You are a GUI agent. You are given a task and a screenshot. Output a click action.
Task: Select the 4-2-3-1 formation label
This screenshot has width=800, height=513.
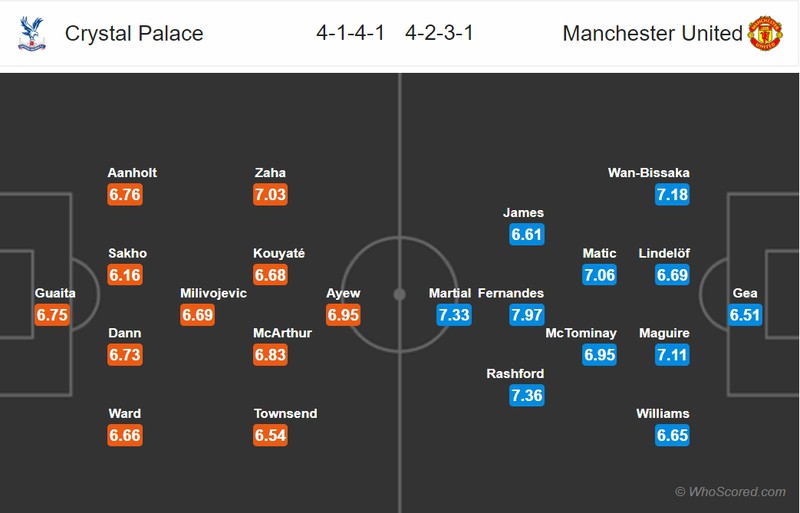tap(440, 34)
